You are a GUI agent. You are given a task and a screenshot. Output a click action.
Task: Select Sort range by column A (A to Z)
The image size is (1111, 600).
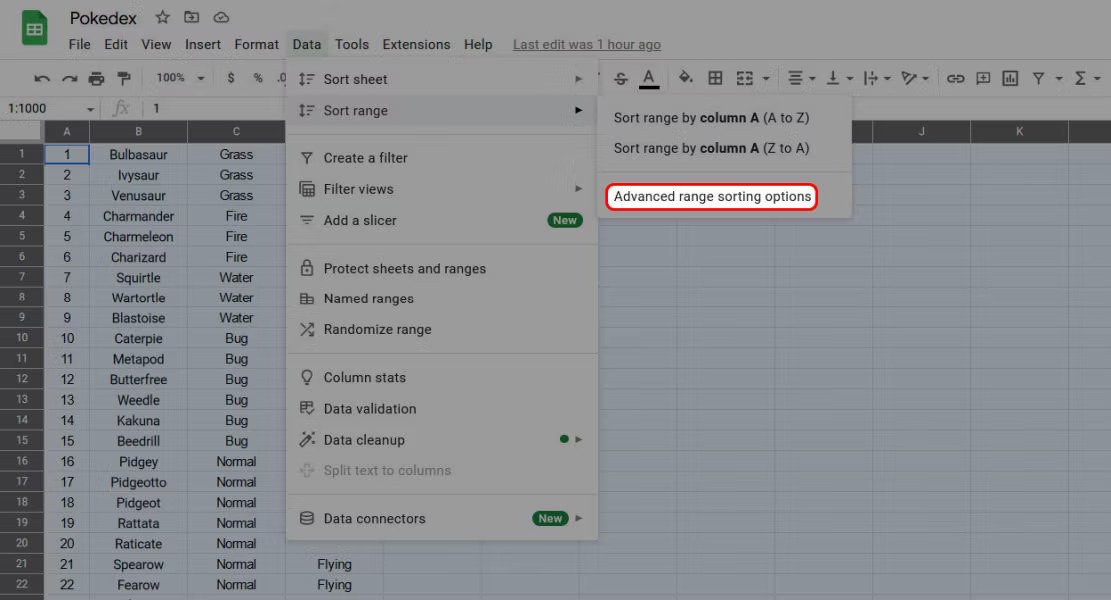724,118
